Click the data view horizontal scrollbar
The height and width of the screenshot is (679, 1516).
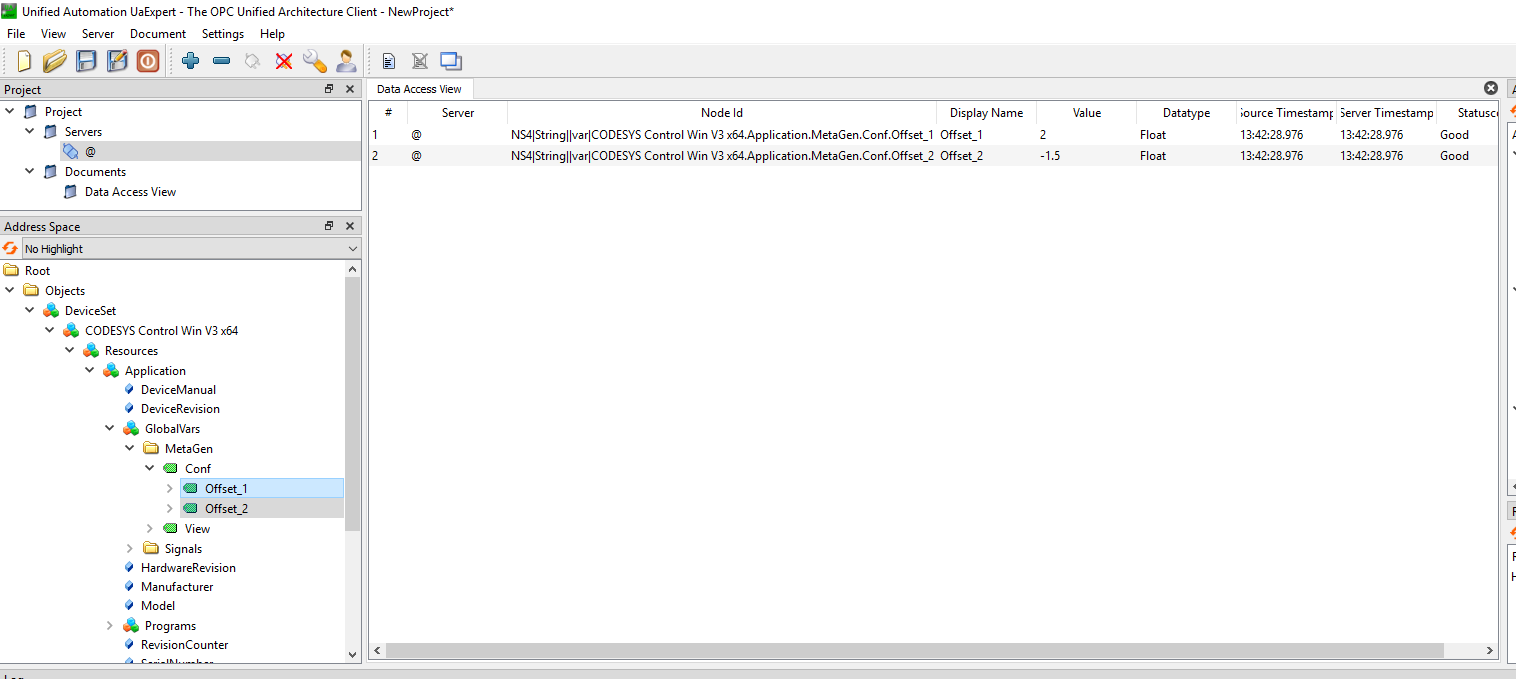click(914, 651)
